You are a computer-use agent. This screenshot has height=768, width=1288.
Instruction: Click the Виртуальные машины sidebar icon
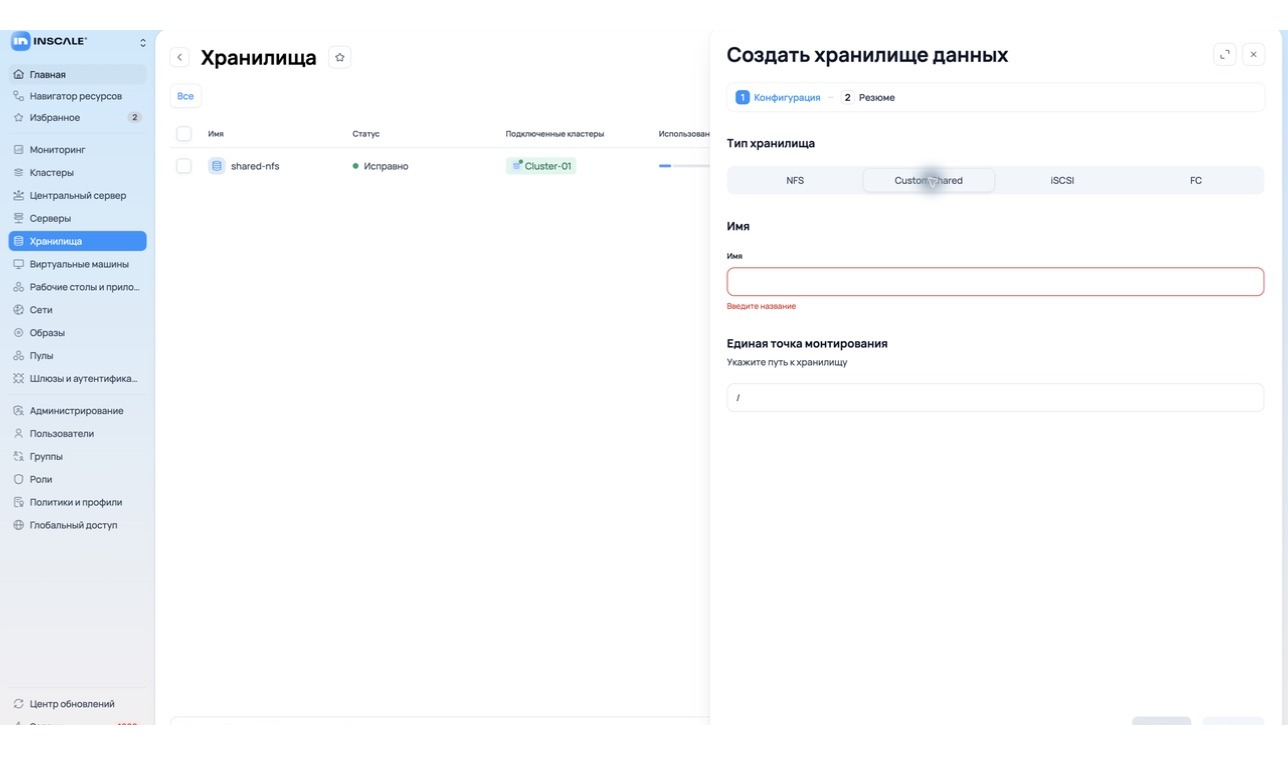tap(18, 264)
